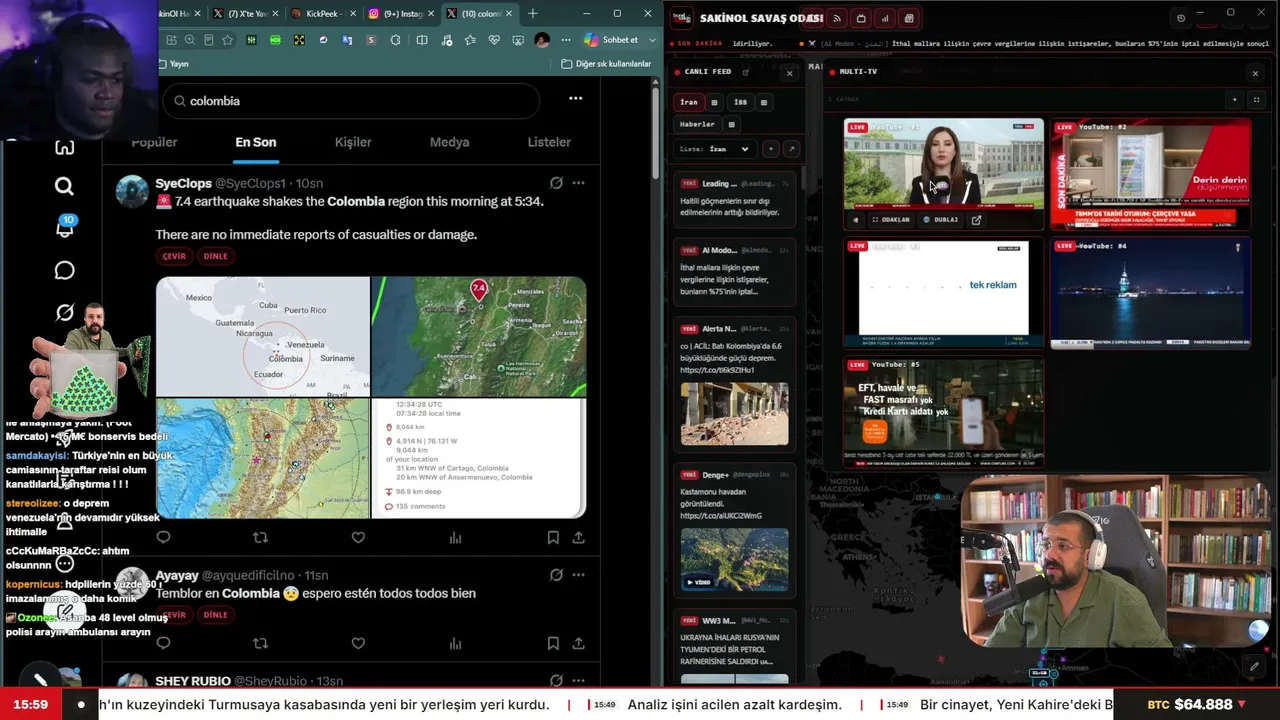The image size is (1280, 720).
Task: Open X messages chat bubble icon
Action: point(64,271)
